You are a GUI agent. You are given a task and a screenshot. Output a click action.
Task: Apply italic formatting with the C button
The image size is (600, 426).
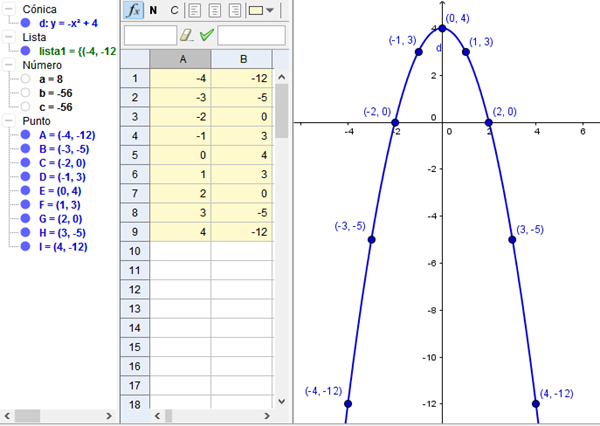tap(174, 11)
